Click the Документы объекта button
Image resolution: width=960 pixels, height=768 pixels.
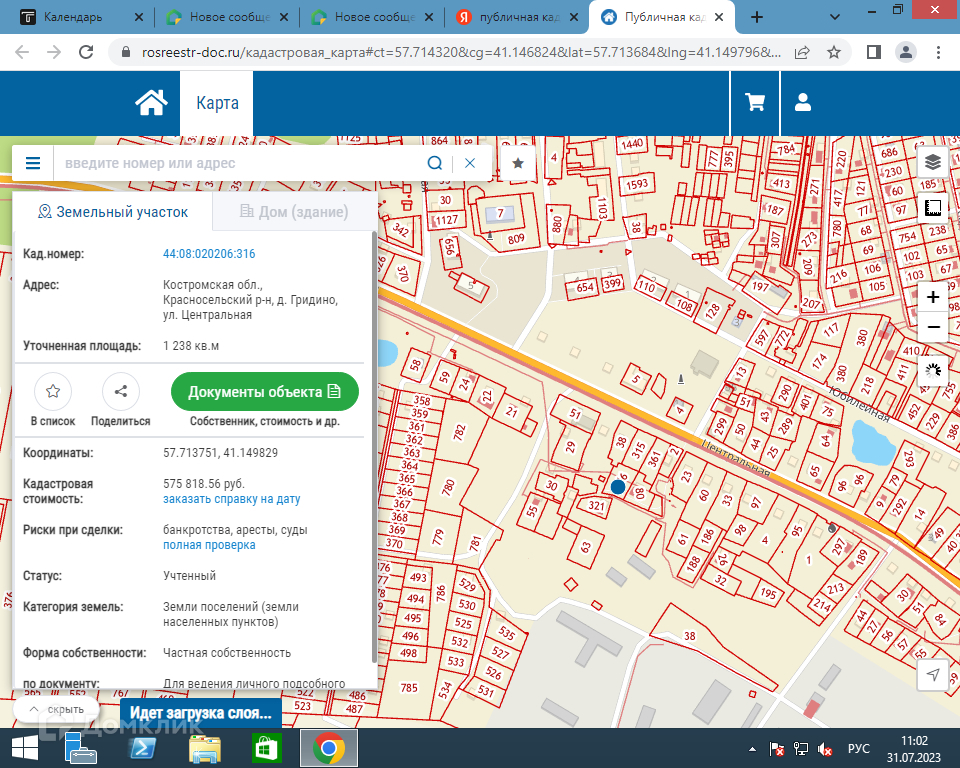[x=264, y=391]
